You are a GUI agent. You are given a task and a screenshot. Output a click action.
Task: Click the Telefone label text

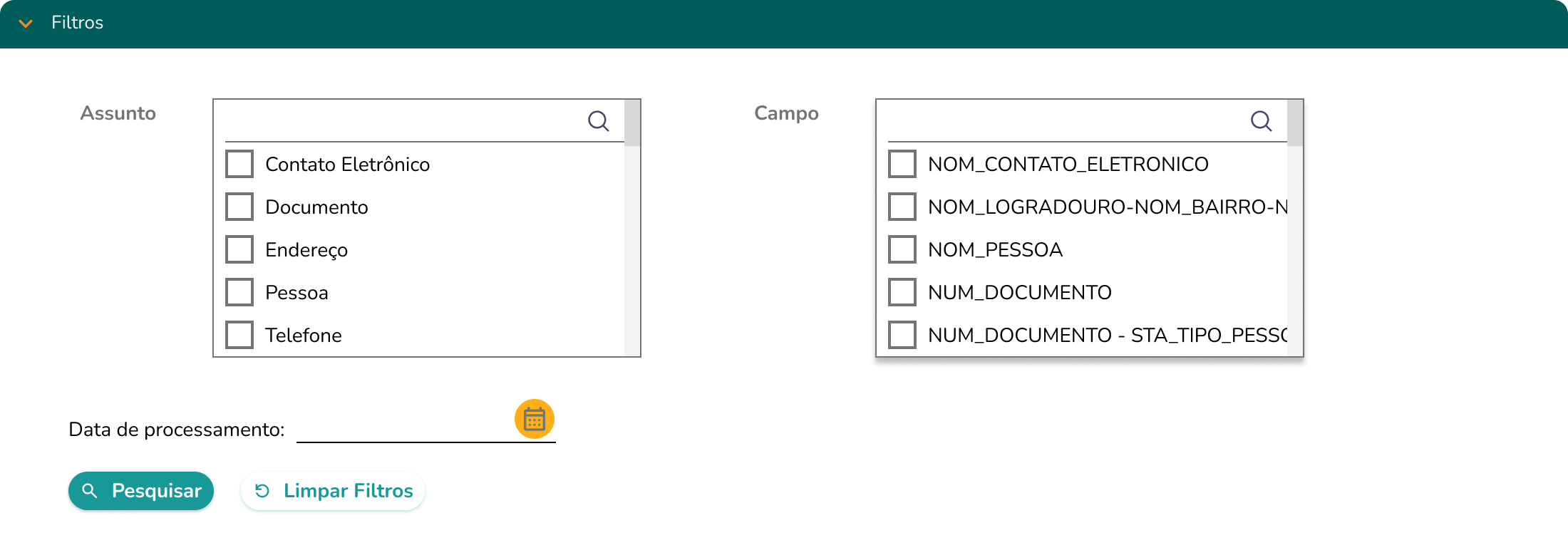click(x=303, y=336)
